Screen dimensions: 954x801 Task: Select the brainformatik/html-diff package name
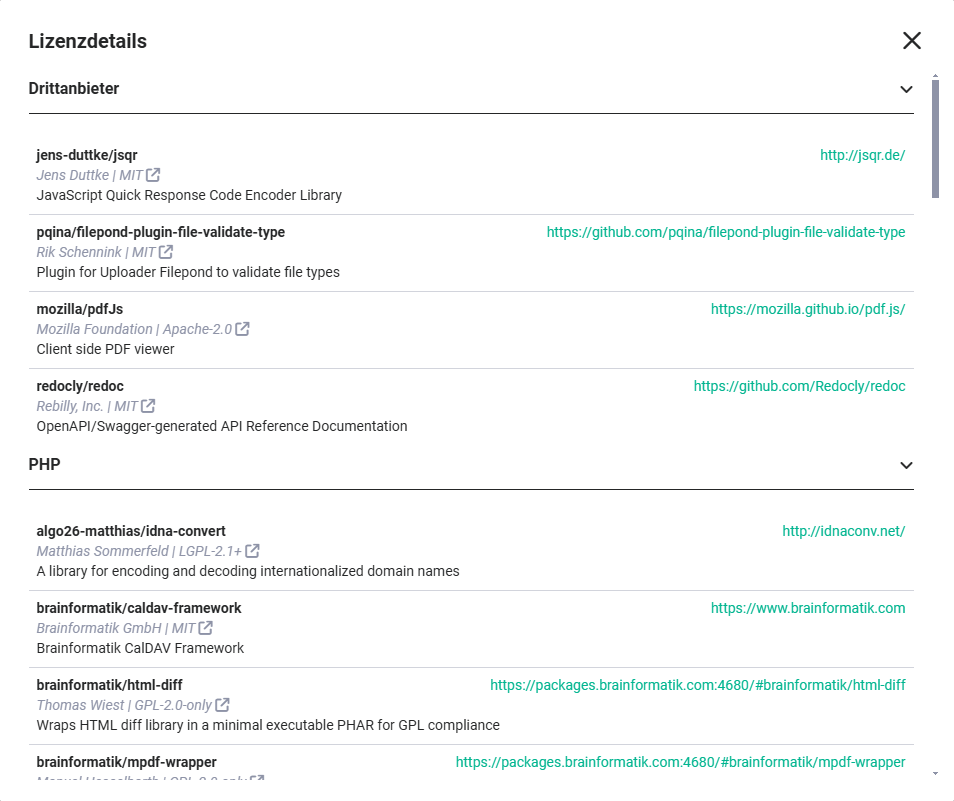[x=110, y=685]
